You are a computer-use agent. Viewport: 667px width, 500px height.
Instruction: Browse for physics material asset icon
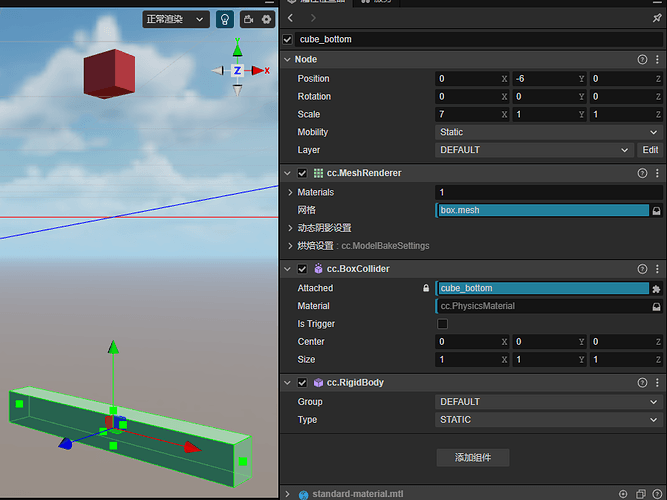[656, 307]
